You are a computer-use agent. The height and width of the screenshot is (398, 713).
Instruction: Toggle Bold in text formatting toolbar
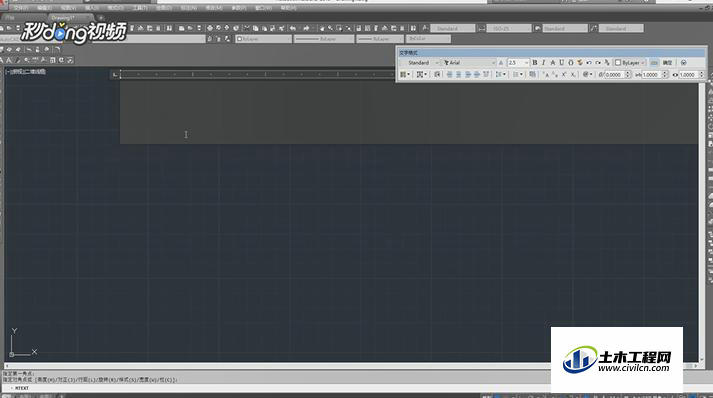click(535, 63)
